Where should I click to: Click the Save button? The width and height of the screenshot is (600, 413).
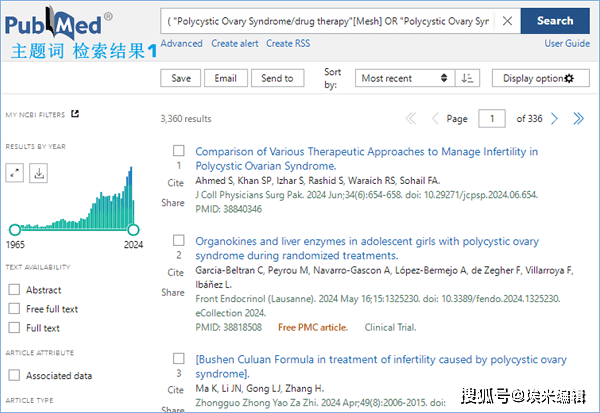181,78
